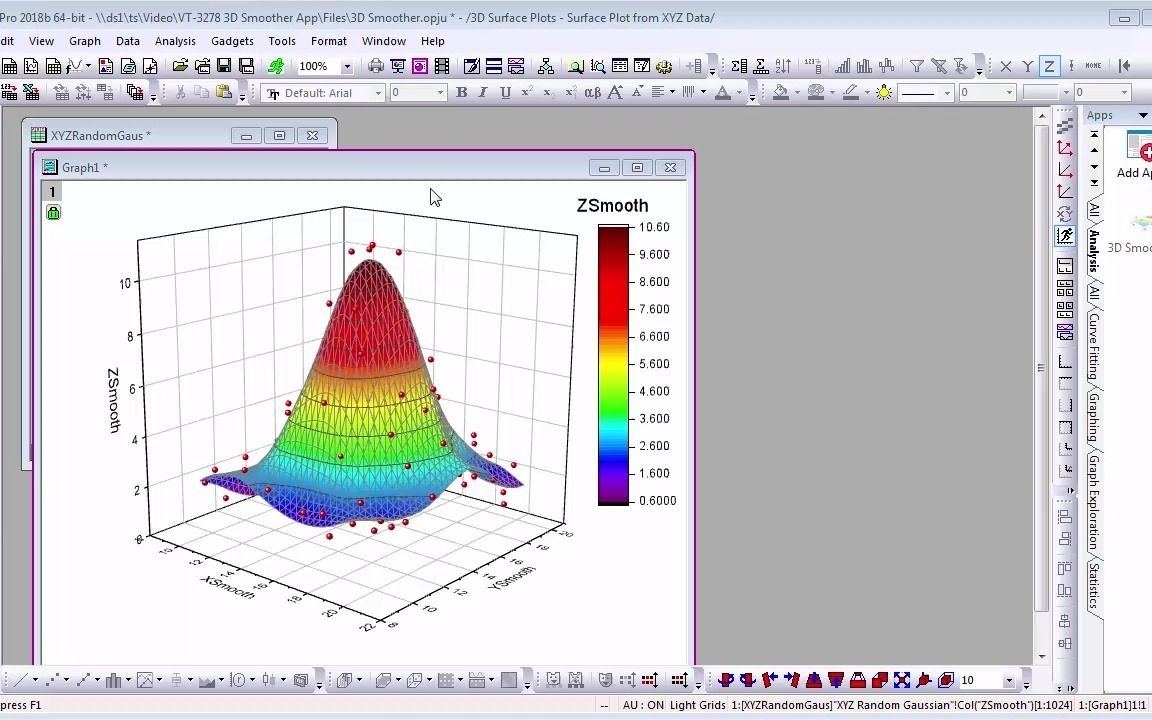Click the Print icon in the toolbar

click(376, 66)
